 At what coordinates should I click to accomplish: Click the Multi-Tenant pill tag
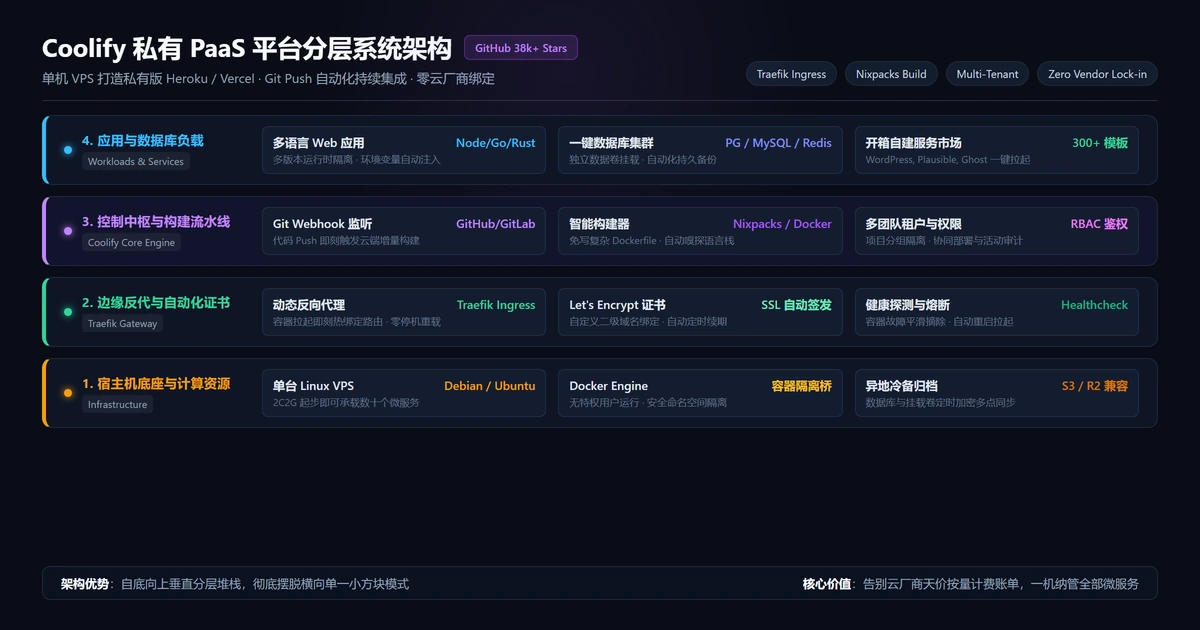[987, 74]
